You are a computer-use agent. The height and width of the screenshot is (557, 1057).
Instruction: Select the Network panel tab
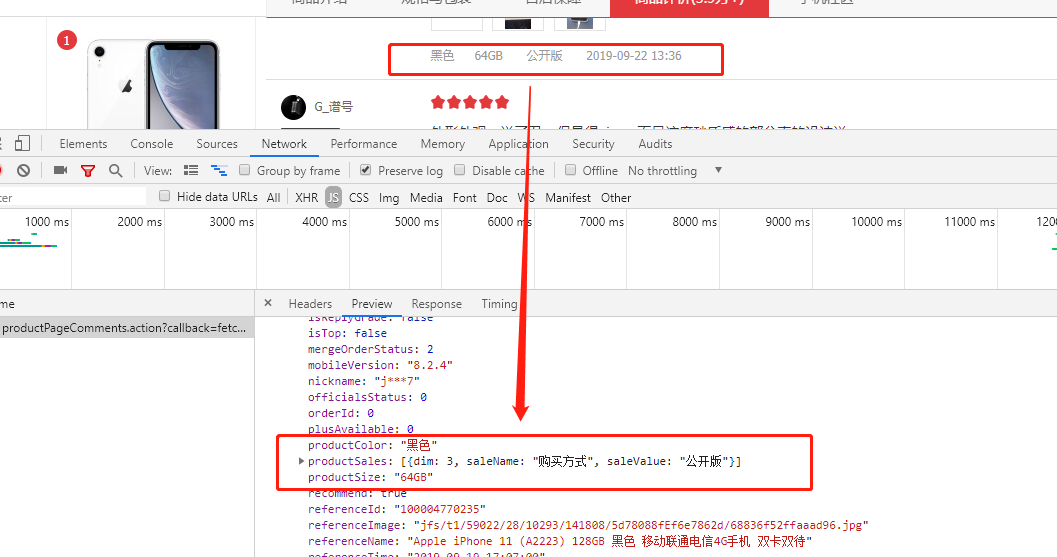click(284, 144)
